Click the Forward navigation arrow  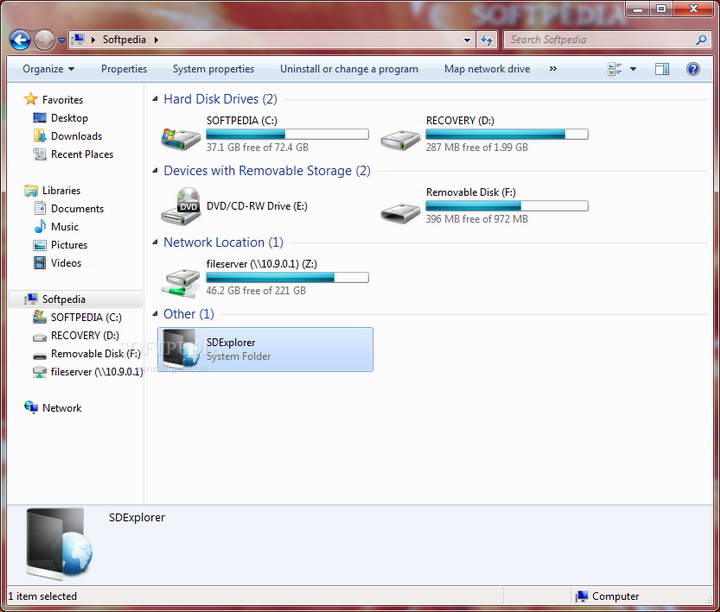click(45, 40)
